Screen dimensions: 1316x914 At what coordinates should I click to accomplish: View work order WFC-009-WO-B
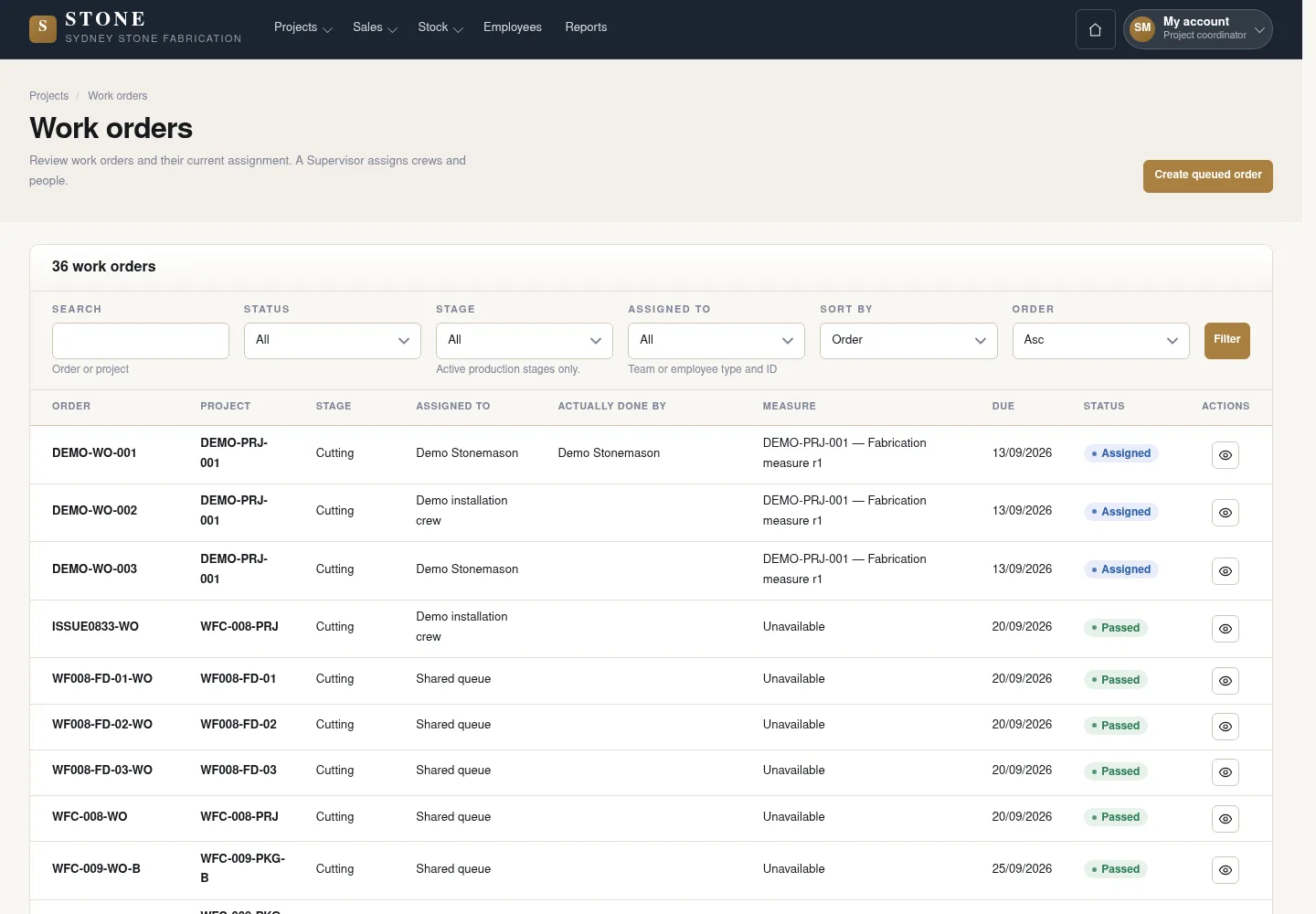tap(1225, 870)
